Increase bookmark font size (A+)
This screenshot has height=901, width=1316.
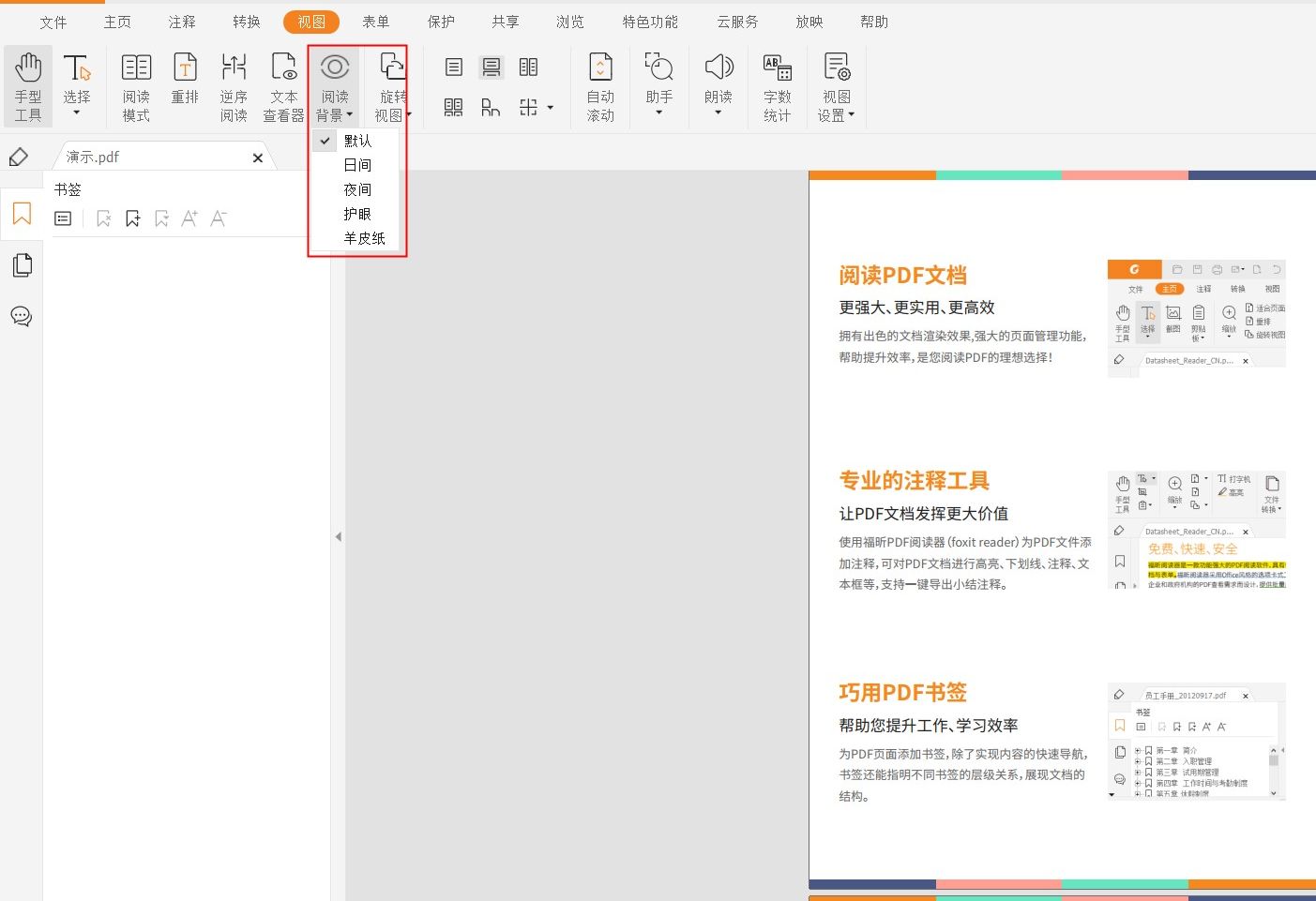coord(189,218)
